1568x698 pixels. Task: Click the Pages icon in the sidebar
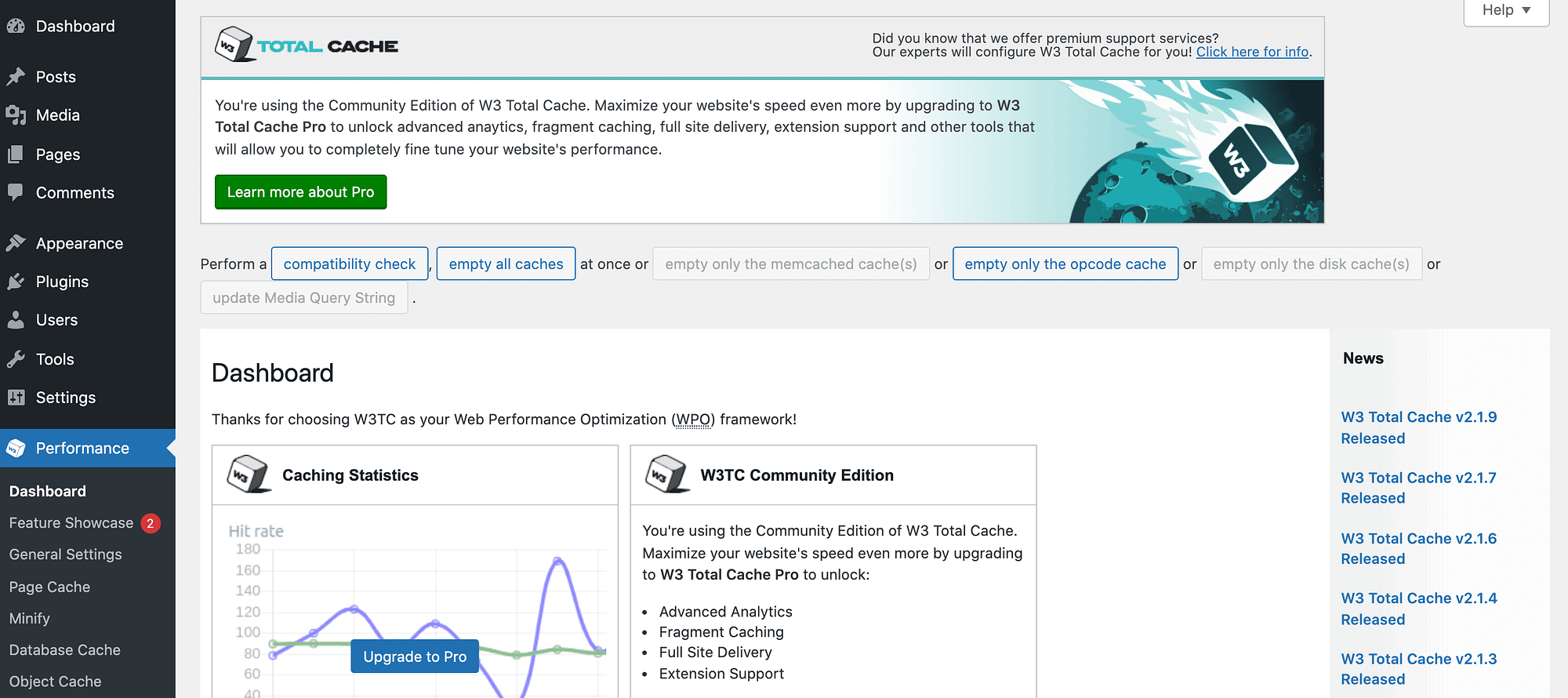pos(16,155)
